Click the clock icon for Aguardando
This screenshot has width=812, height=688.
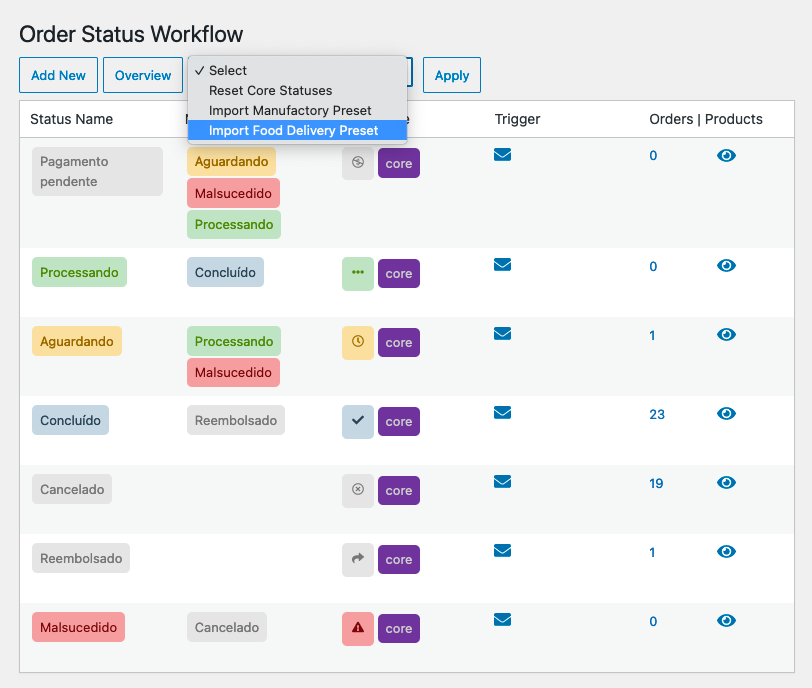pos(358,342)
